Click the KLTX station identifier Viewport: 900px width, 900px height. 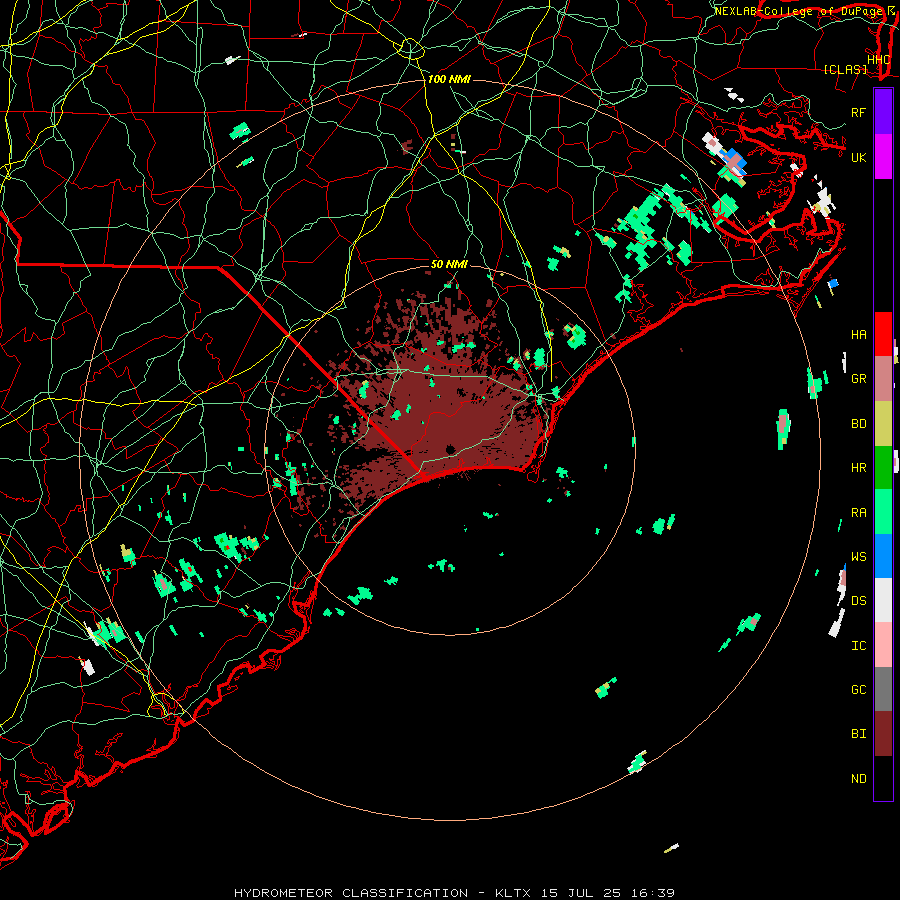click(513, 893)
